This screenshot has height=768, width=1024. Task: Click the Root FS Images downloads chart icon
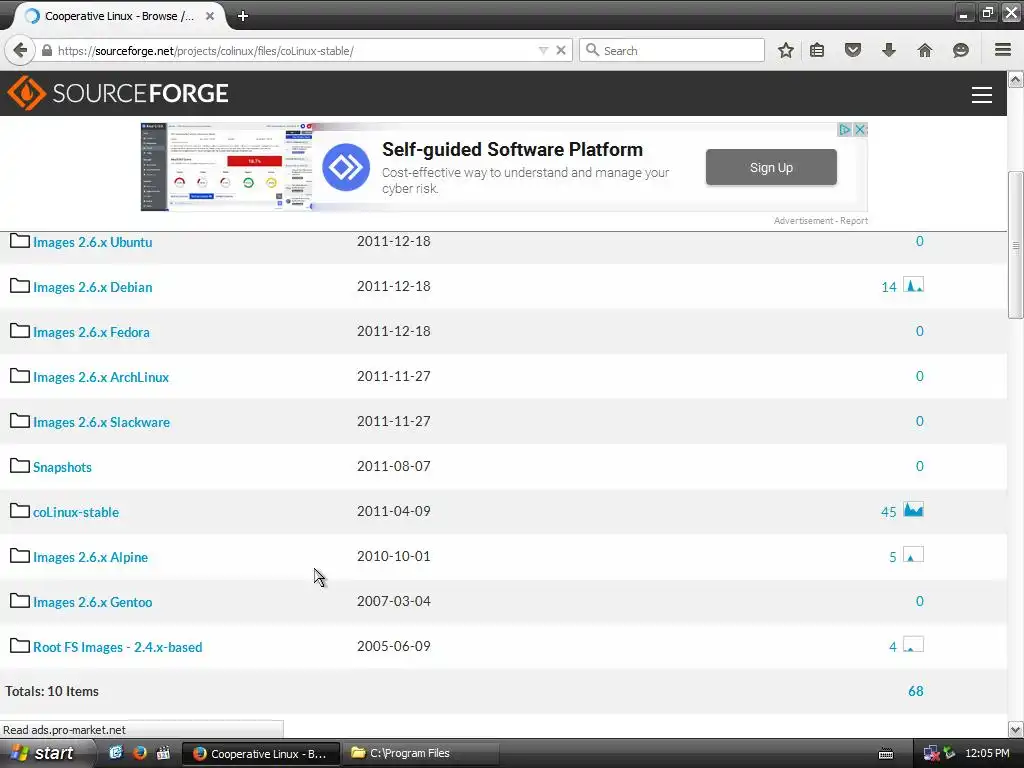click(x=914, y=645)
